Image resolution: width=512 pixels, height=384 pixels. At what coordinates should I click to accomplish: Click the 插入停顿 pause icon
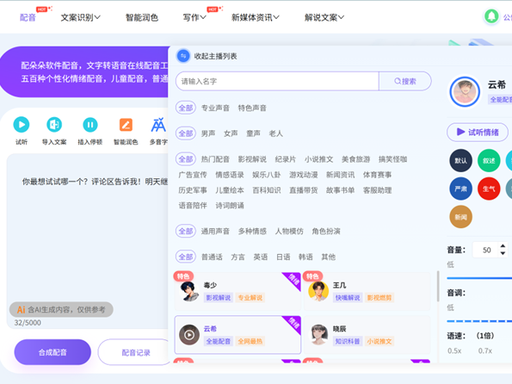(90, 125)
